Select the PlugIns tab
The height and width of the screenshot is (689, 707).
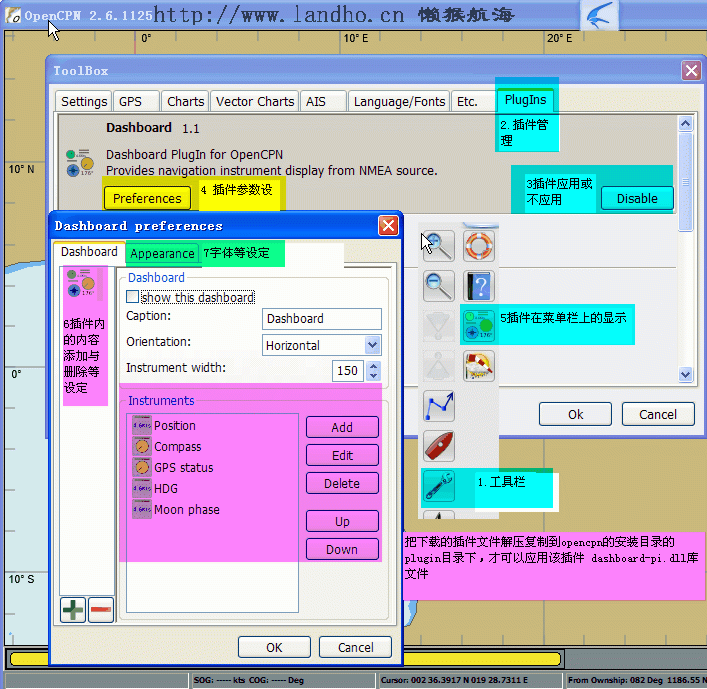[526, 100]
